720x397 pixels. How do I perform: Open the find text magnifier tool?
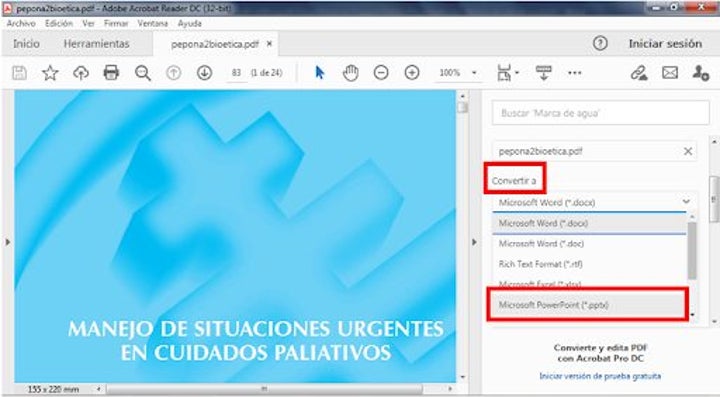coord(143,73)
